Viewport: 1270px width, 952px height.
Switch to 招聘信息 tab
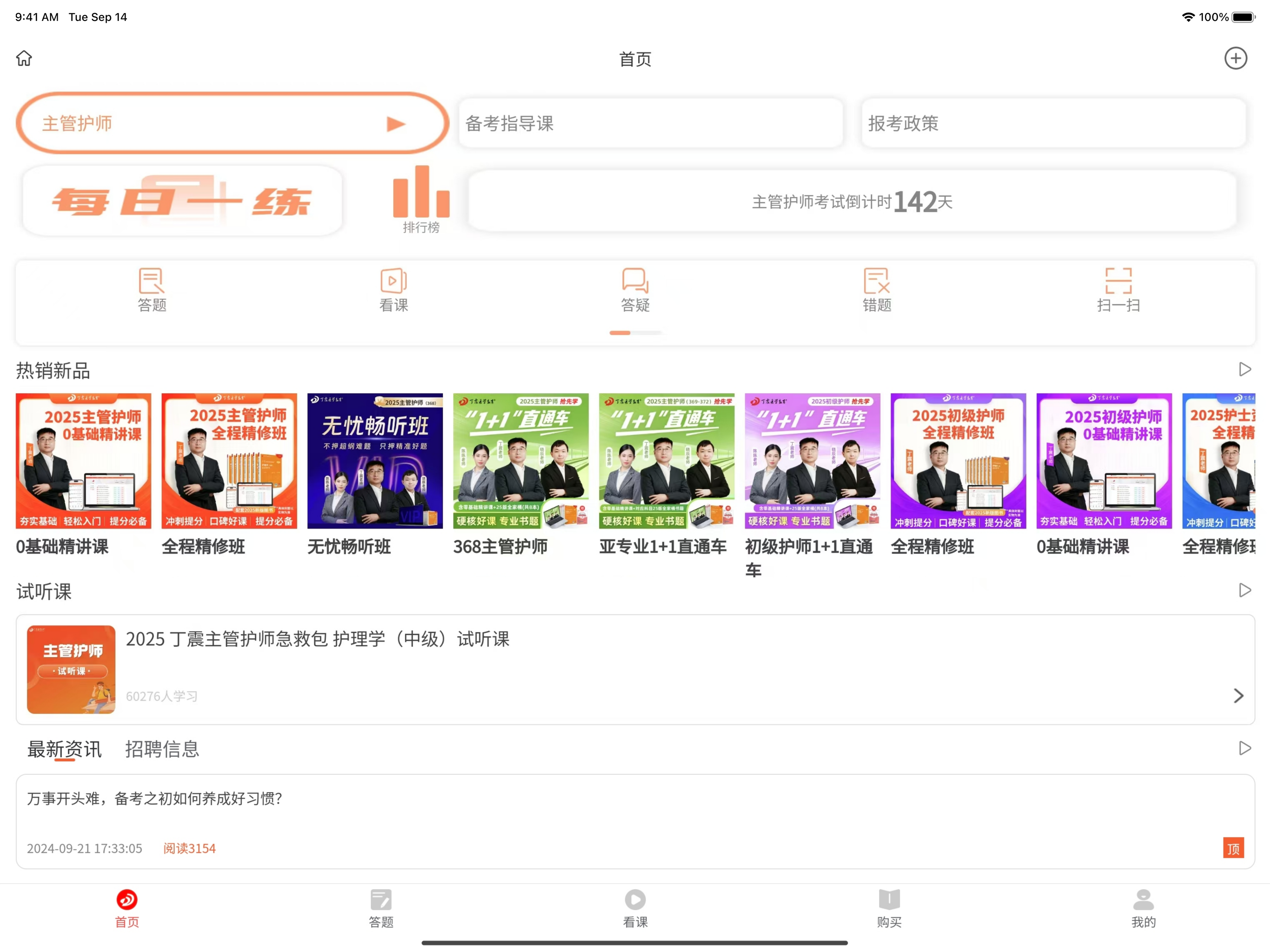pyautogui.click(x=162, y=749)
